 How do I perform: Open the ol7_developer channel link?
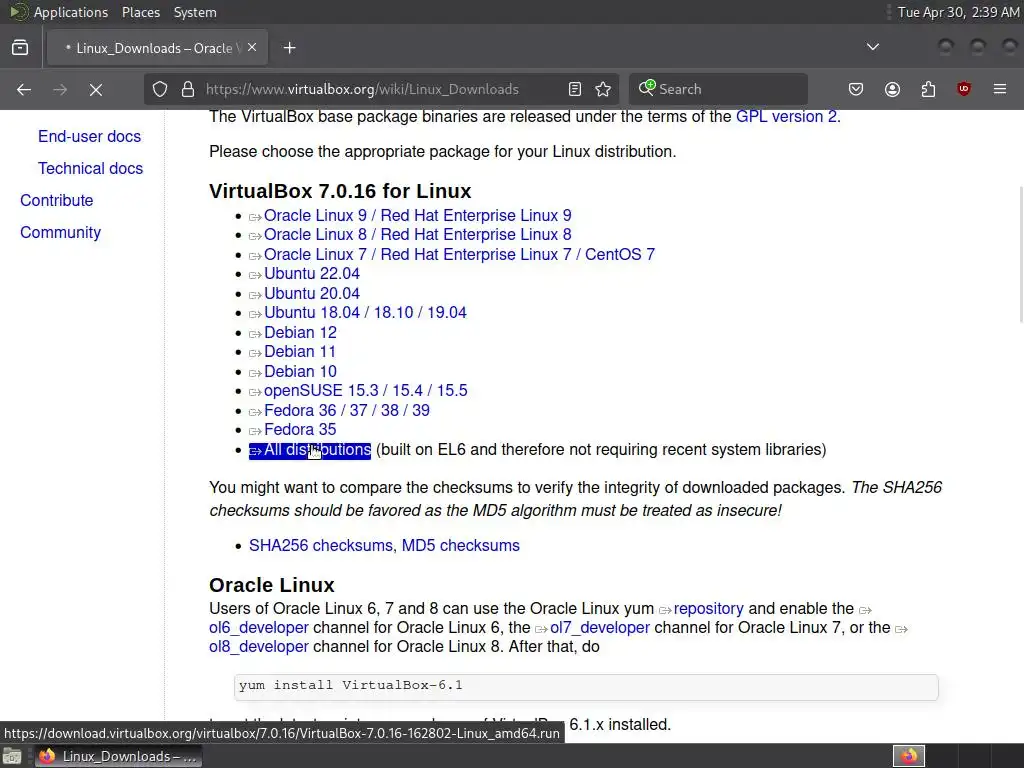[x=600, y=628]
